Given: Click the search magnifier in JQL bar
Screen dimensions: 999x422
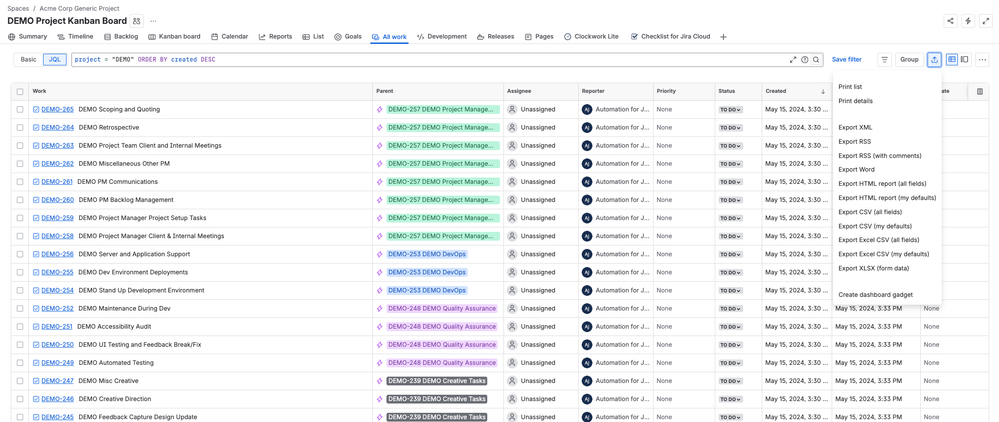Looking at the screenshot, I should [816, 60].
